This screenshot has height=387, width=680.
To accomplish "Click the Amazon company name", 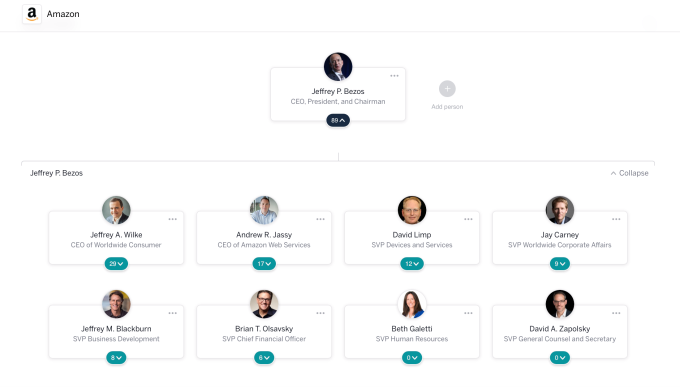I will pos(63,14).
